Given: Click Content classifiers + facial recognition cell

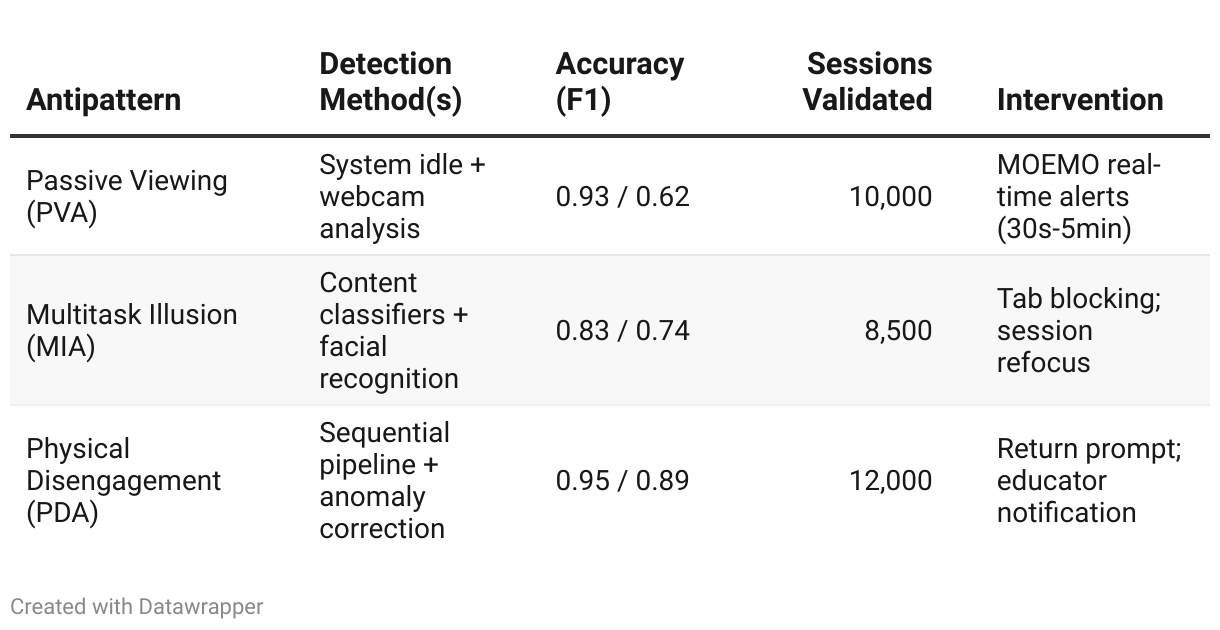Looking at the screenshot, I should pos(394,330).
